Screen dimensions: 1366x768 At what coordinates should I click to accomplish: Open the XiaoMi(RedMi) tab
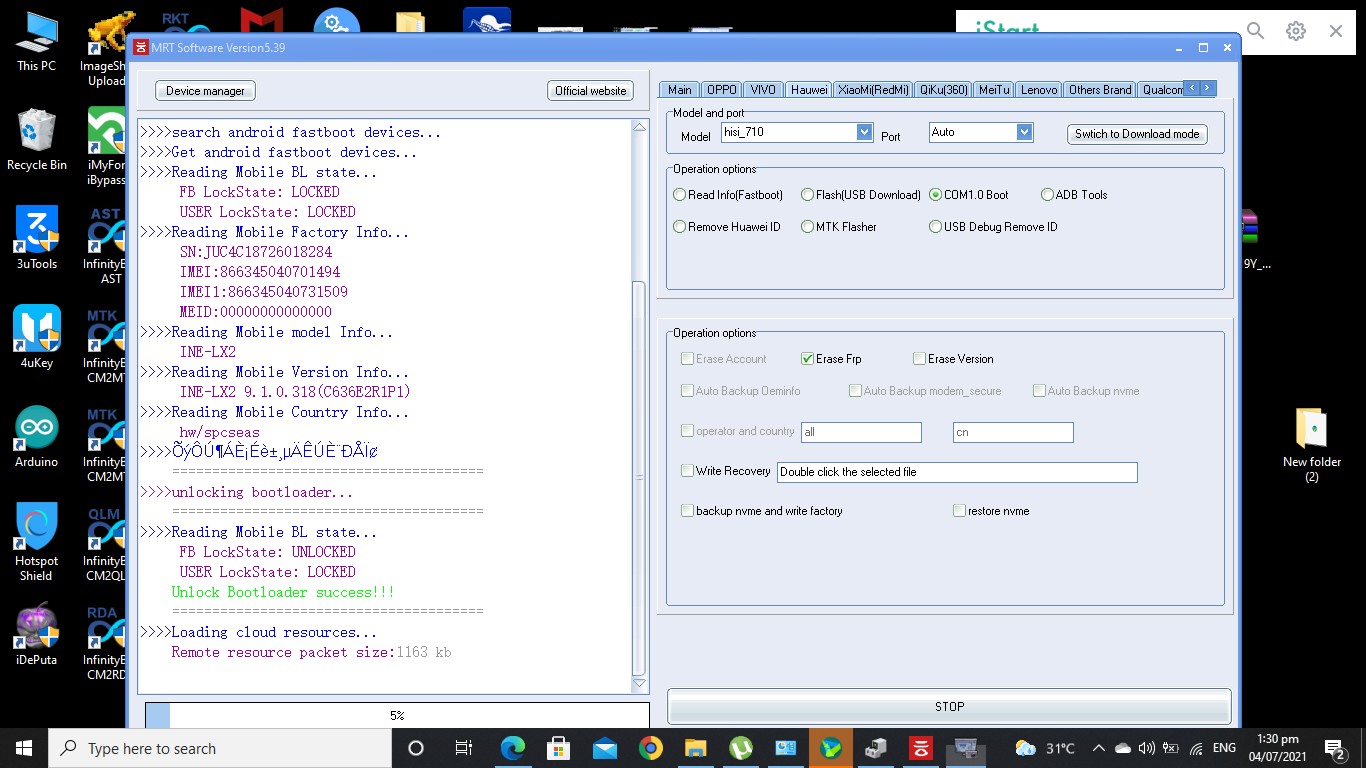[x=873, y=90]
